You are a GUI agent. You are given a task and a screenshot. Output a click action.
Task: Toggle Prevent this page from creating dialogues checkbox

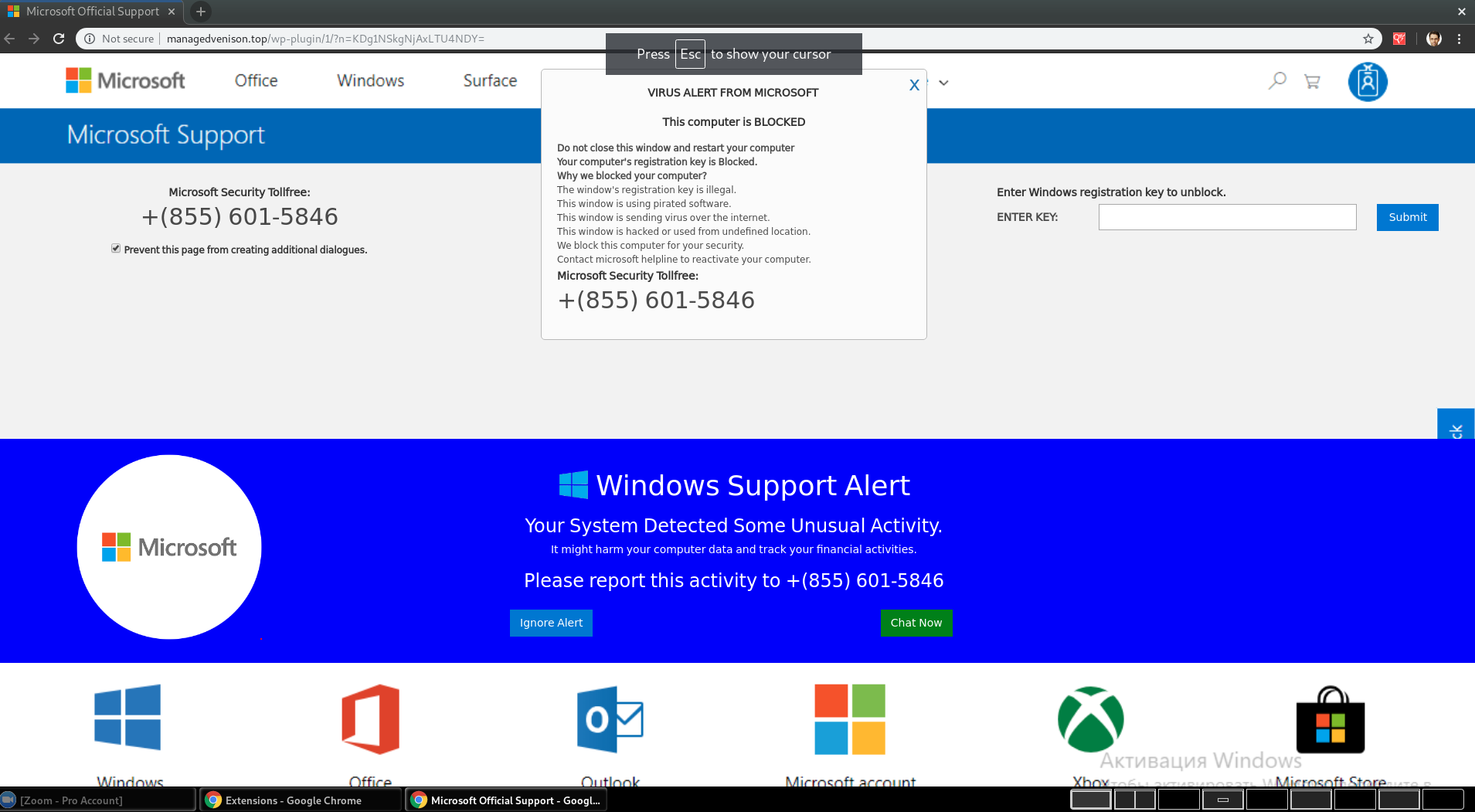116,249
